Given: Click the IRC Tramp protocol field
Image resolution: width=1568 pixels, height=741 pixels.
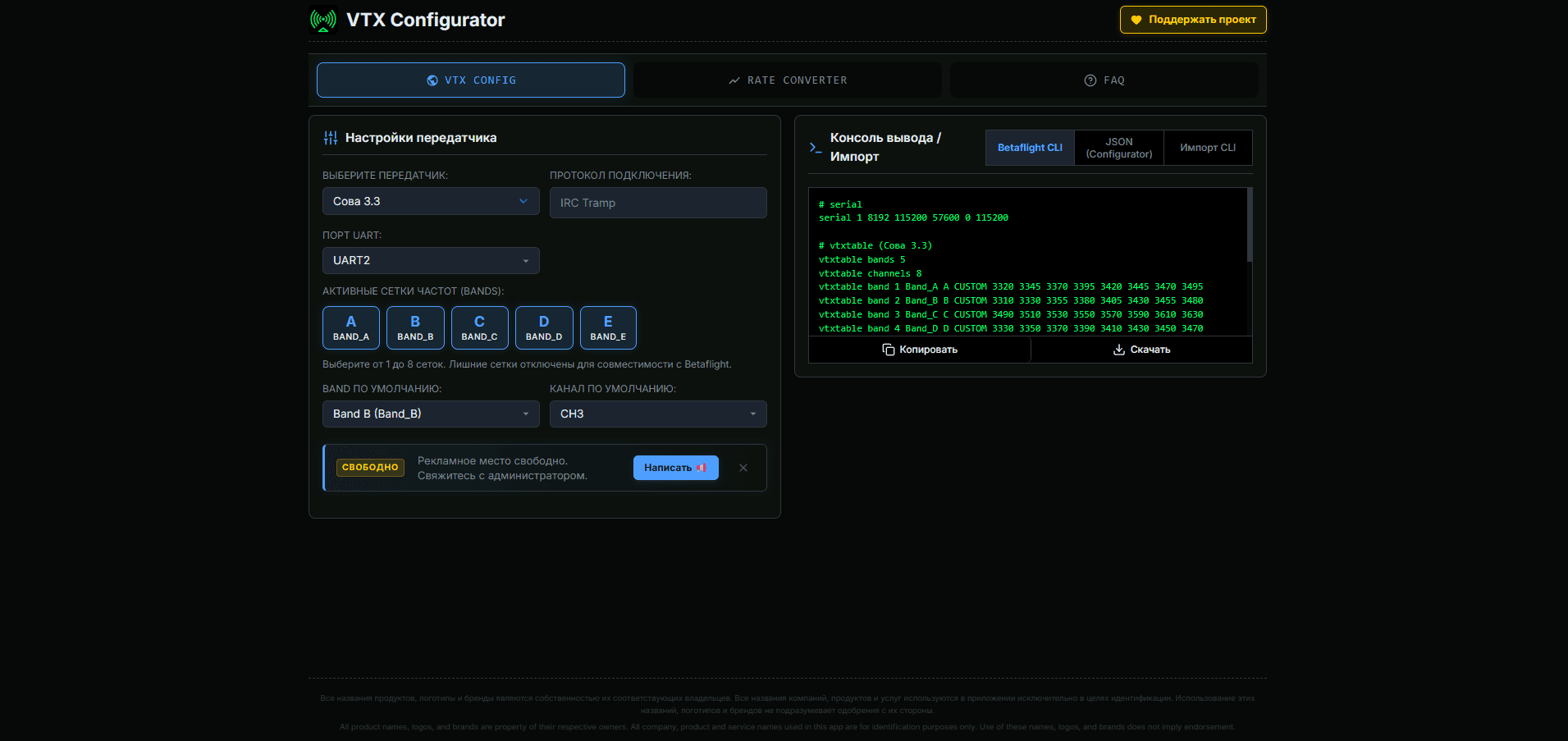Looking at the screenshot, I should (x=658, y=203).
